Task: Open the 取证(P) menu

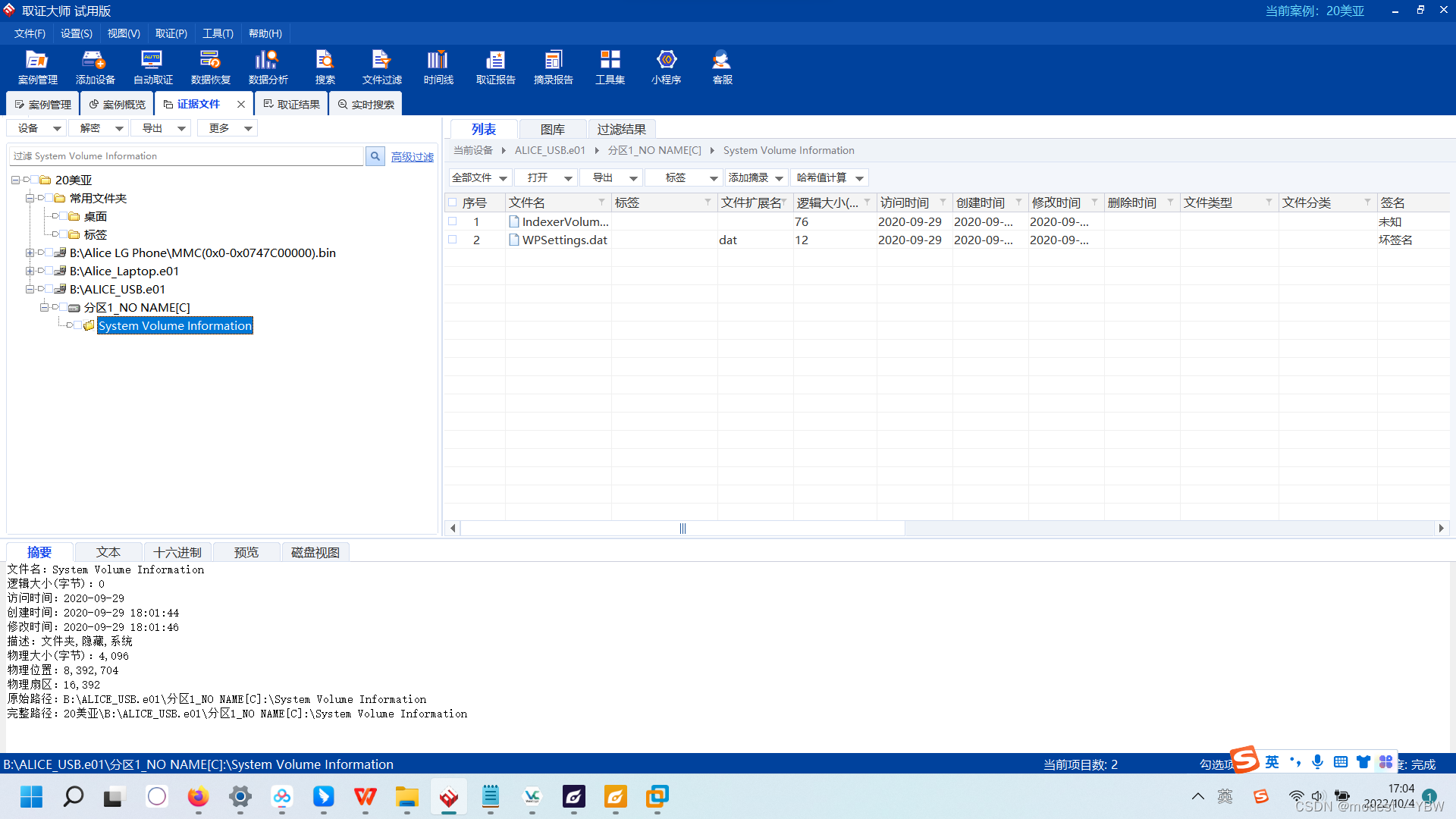Action: [171, 33]
